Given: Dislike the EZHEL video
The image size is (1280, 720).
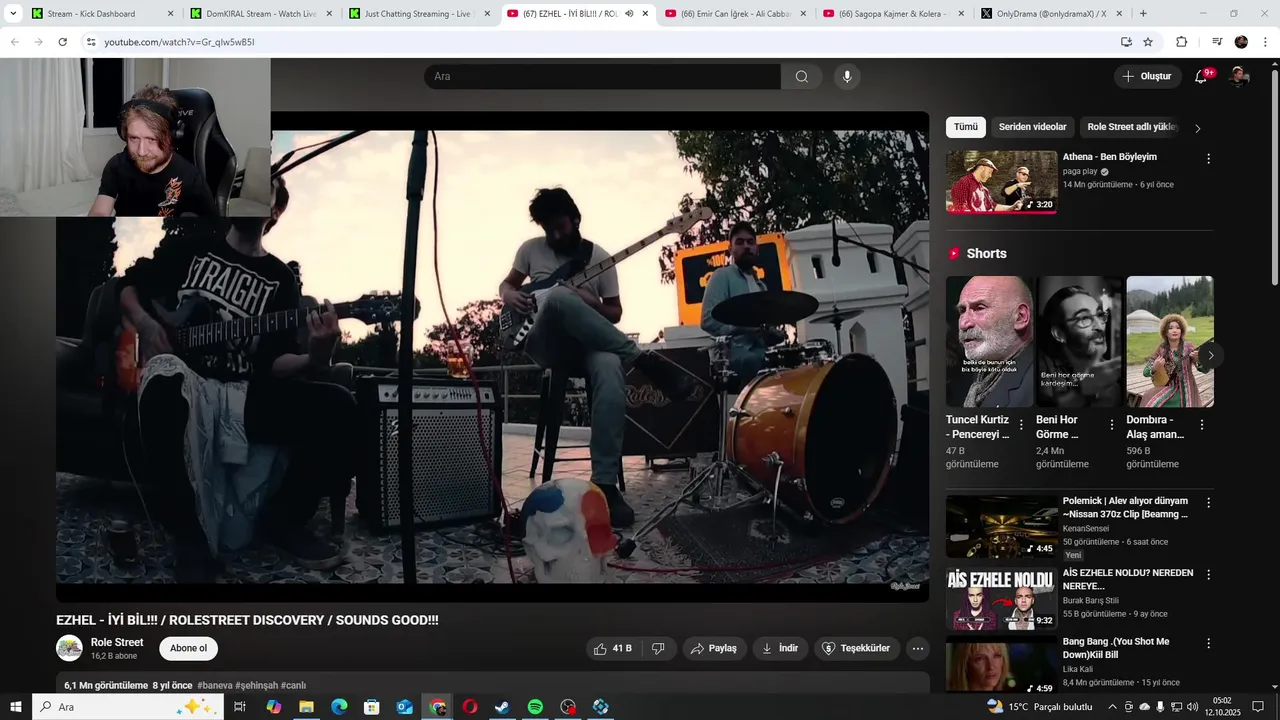Looking at the screenshot, I should pos(658,648).
